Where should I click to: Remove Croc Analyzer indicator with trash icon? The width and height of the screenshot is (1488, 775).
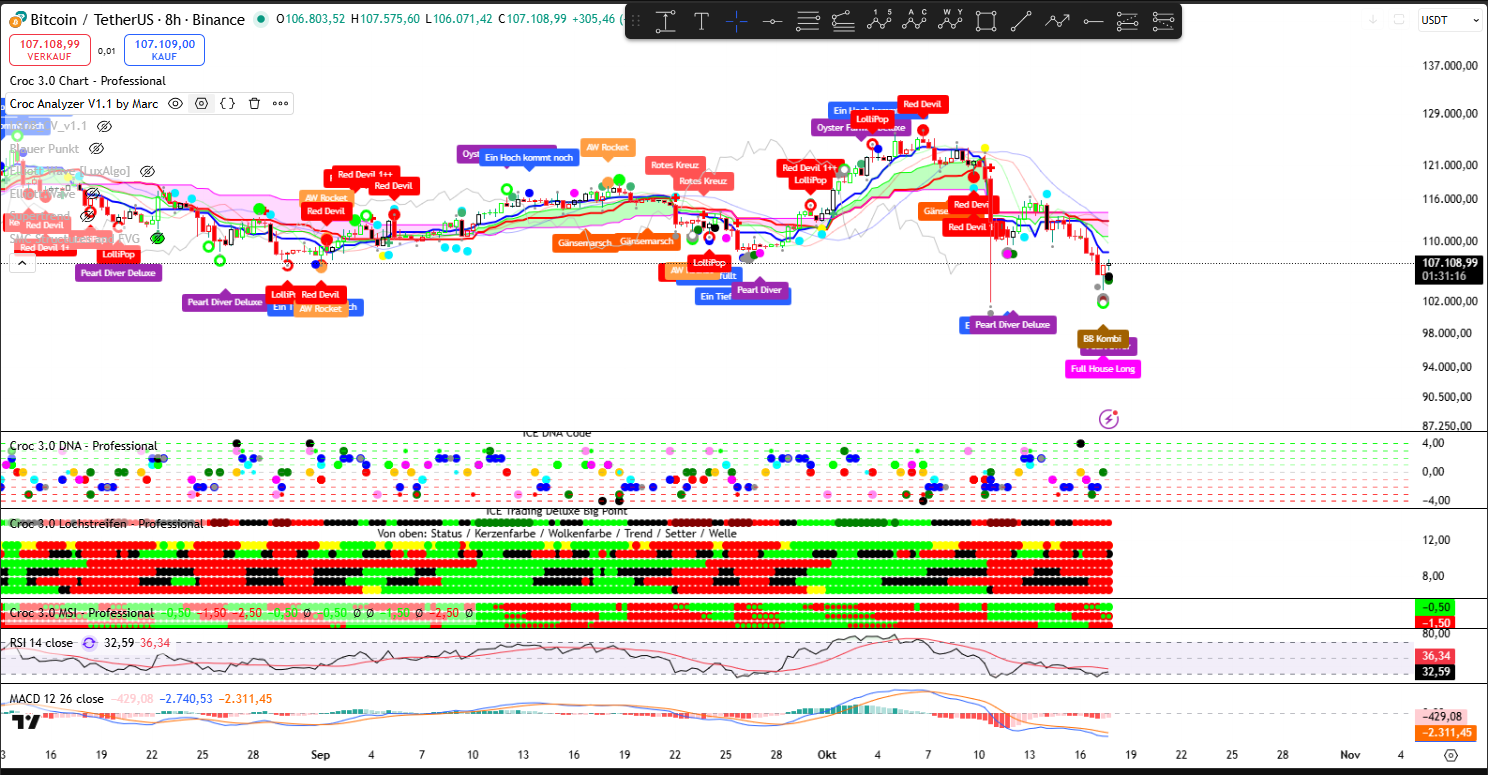pyautogui.click(x=254, y=103)
